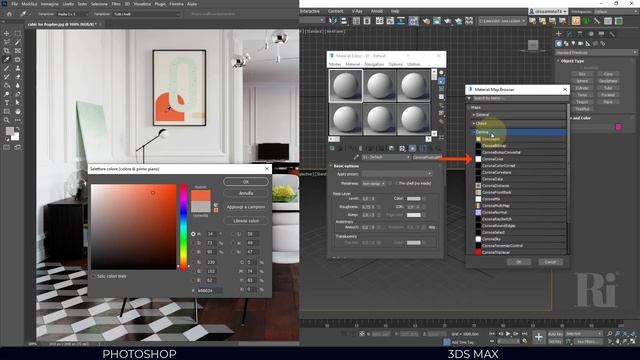Click the Aggiungi a campioni button

pyautogui.click(x=246, y=207)
